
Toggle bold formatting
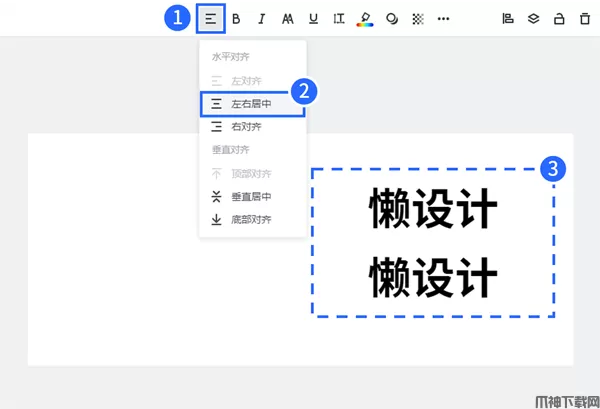[x=237, y=18]
